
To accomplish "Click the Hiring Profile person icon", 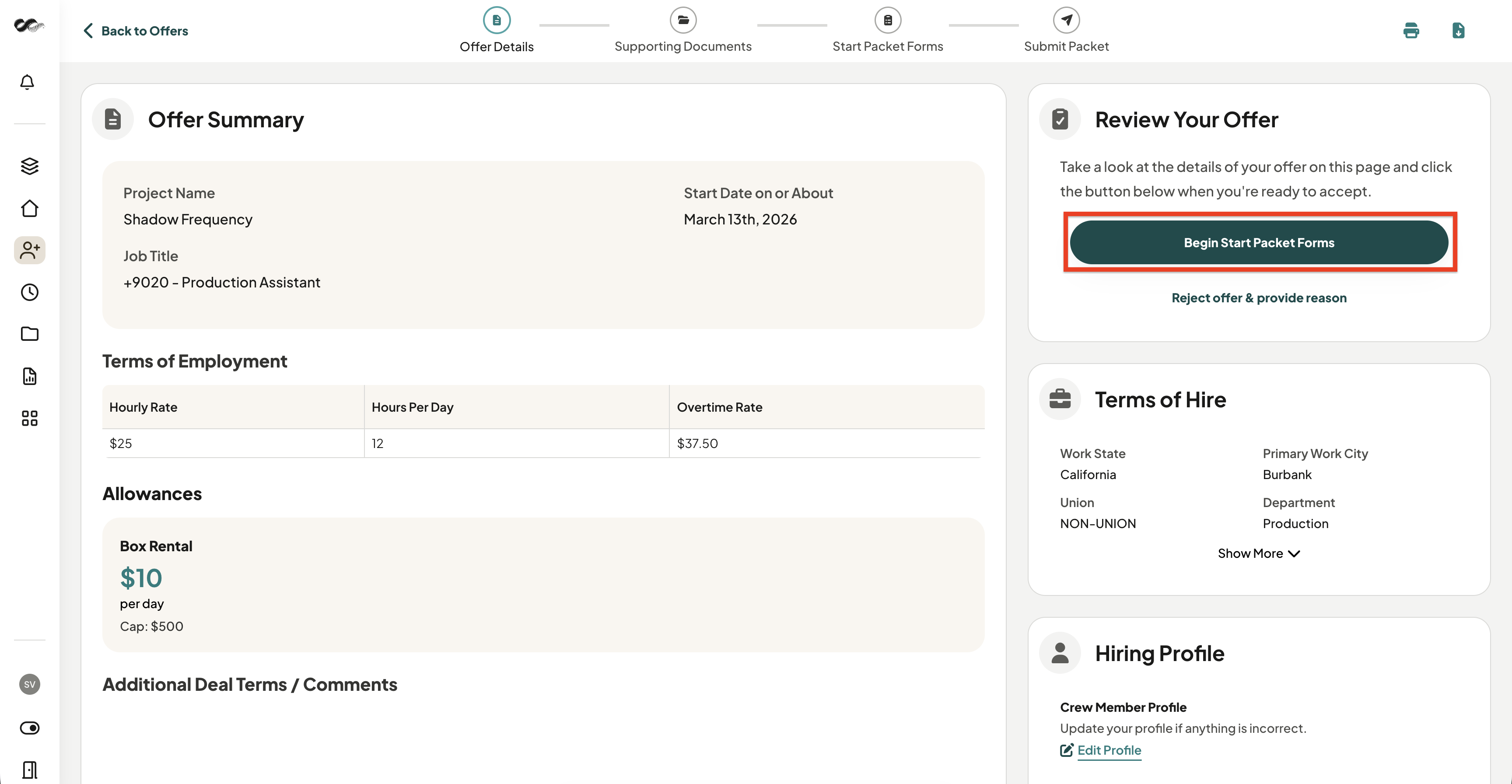I will [1060, 653].
